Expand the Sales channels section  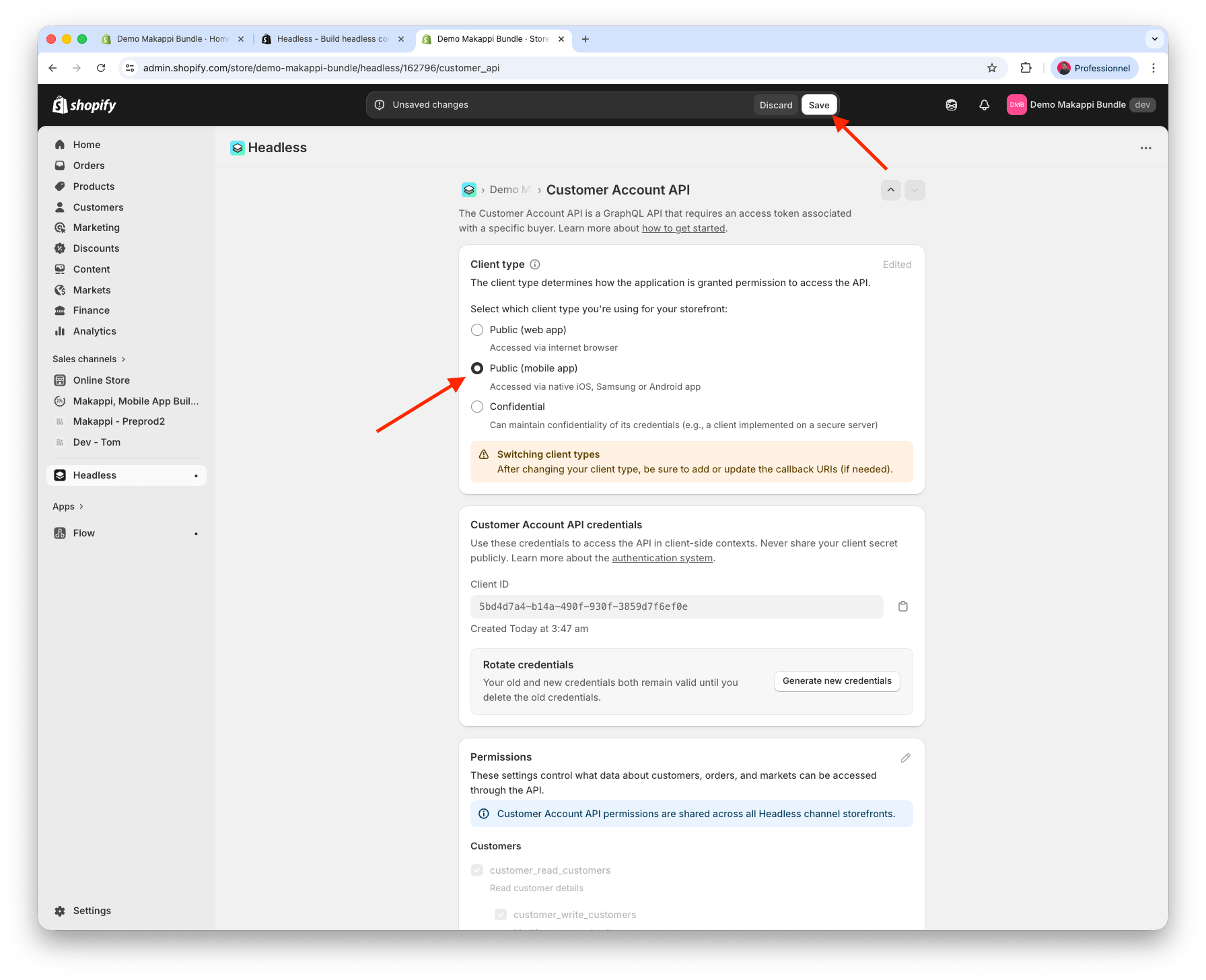click(89, 359)
